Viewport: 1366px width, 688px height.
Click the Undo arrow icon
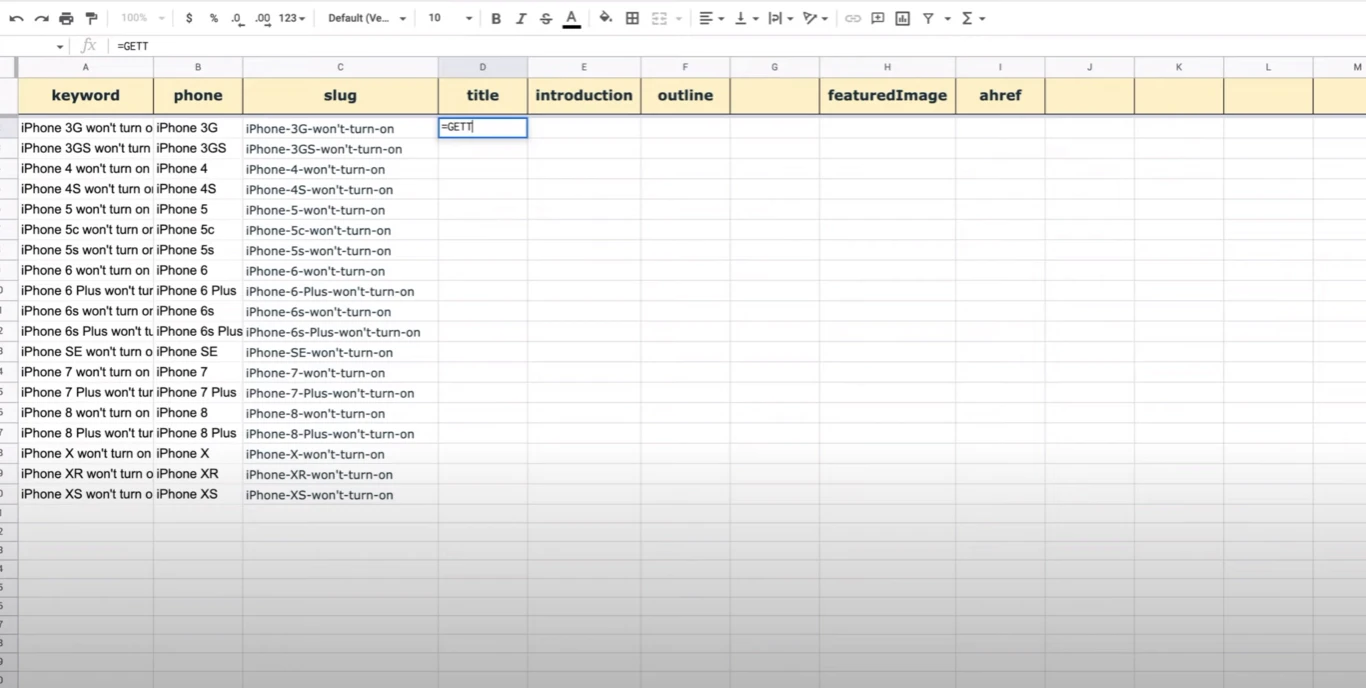[16, 18]
